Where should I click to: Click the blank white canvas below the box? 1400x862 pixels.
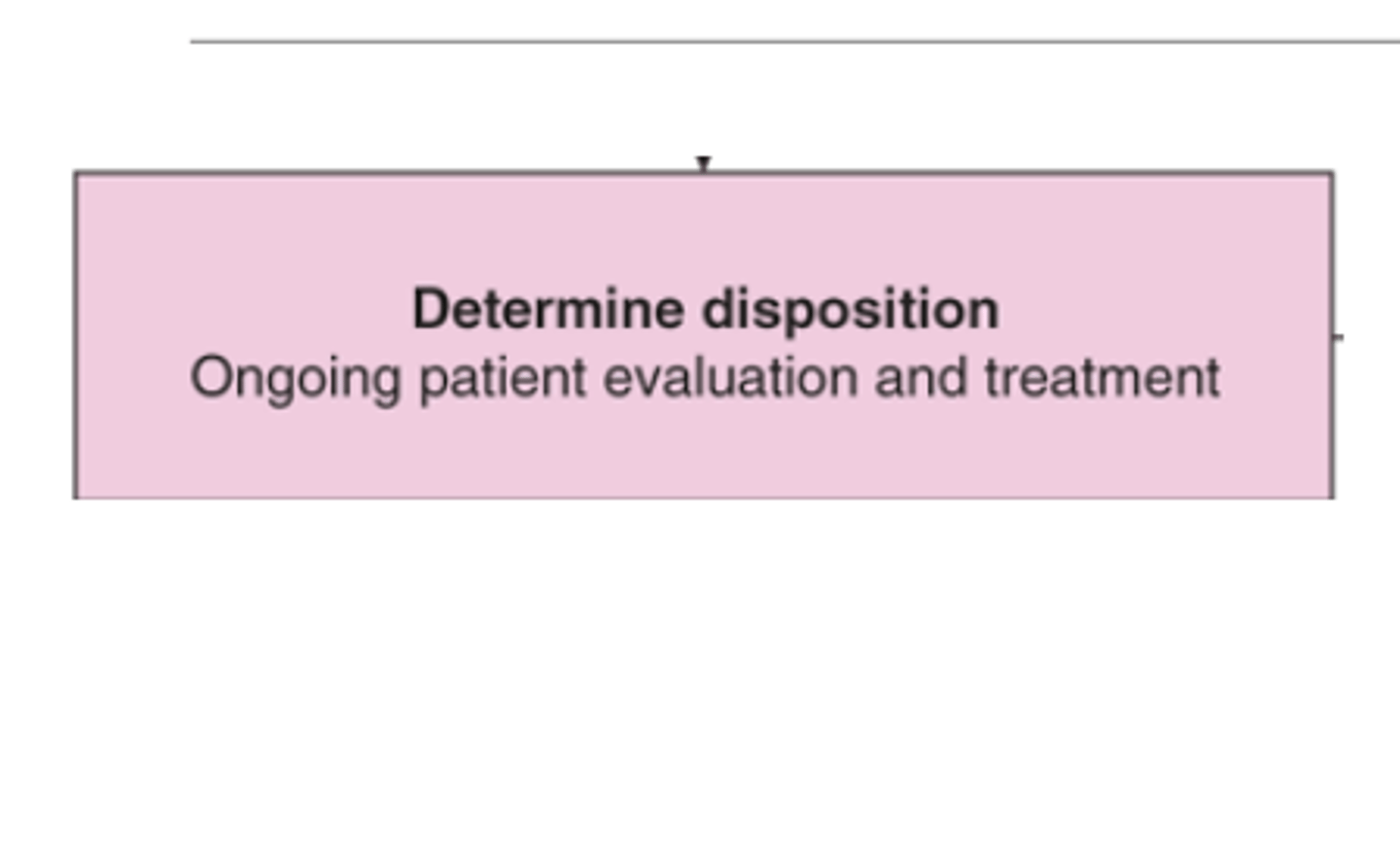pyautogui.click(x=700, y=680)
